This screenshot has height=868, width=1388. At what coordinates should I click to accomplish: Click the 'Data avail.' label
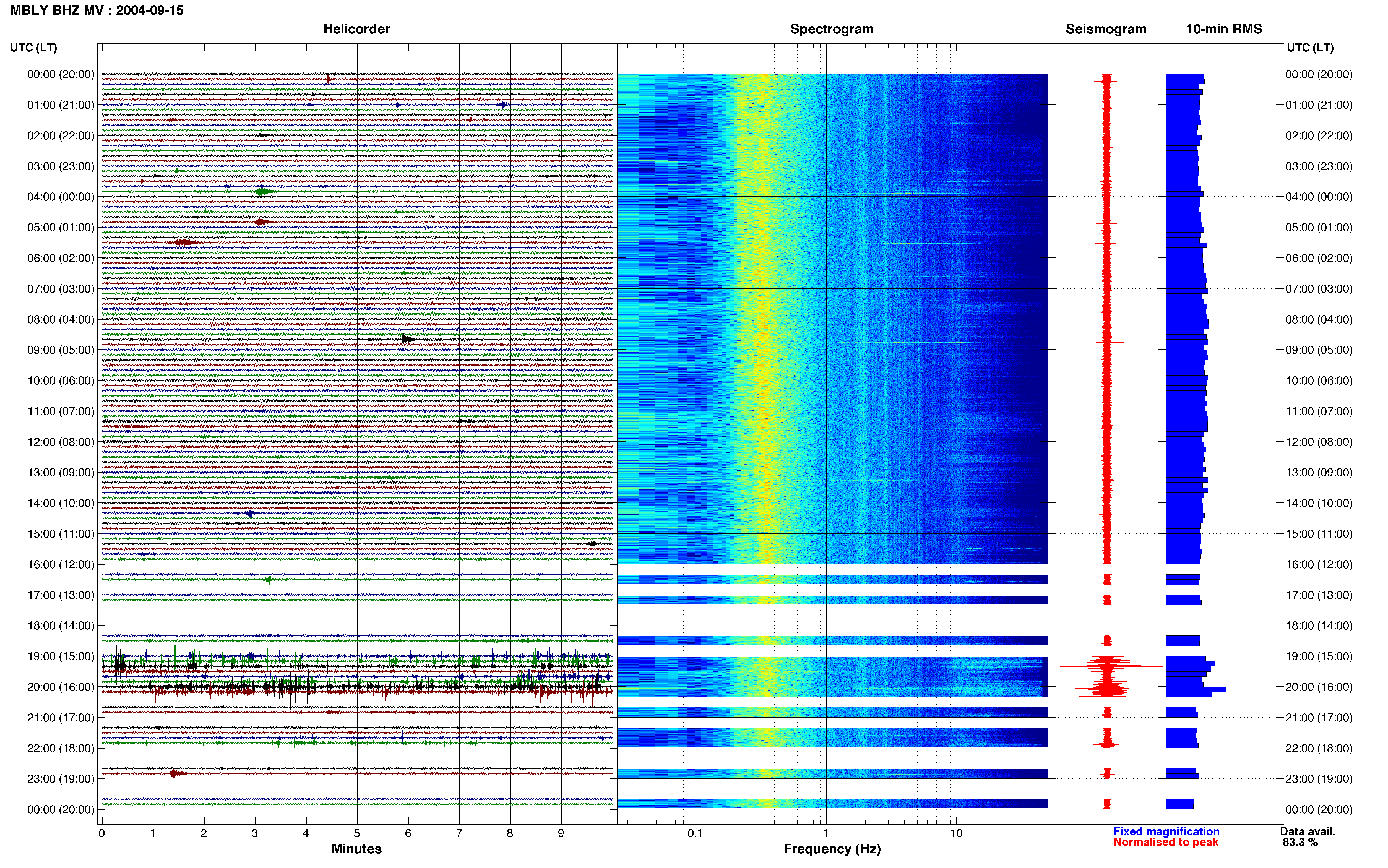click(1308, 831)
